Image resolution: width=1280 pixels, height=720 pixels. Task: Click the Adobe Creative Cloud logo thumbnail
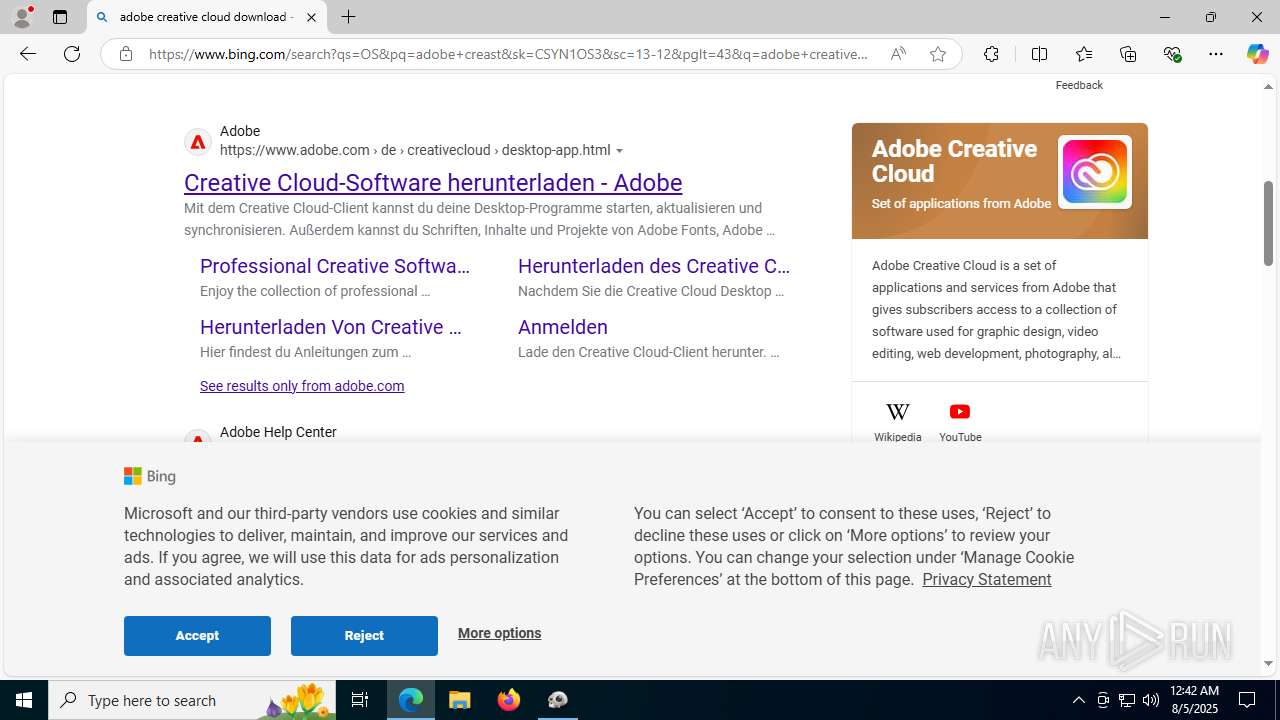[x=1095, y=172]
